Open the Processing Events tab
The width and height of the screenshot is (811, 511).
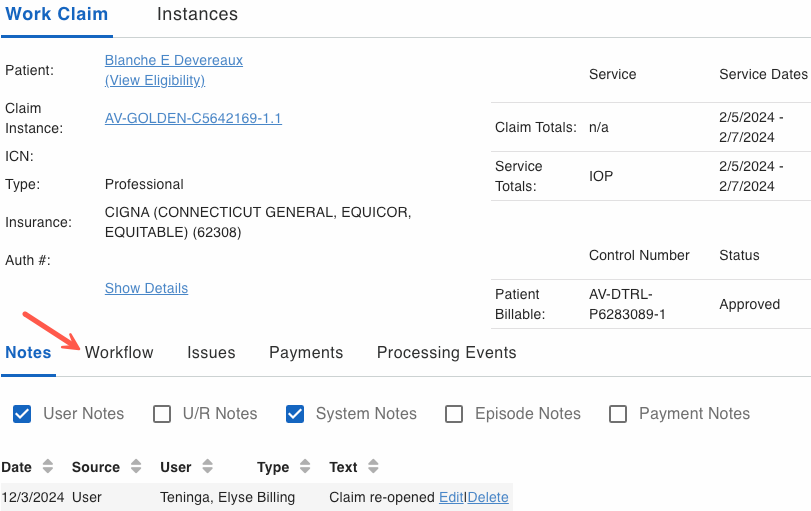(x=446, y=352)
